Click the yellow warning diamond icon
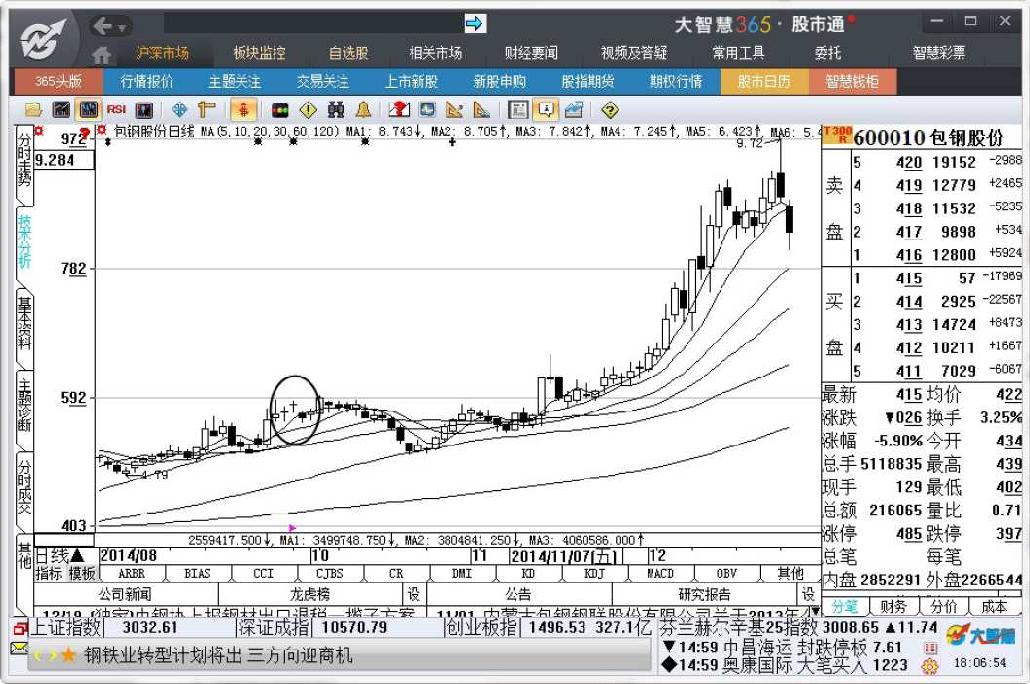The width and height of the screenshot is (1030, 684). click(307, 110)
